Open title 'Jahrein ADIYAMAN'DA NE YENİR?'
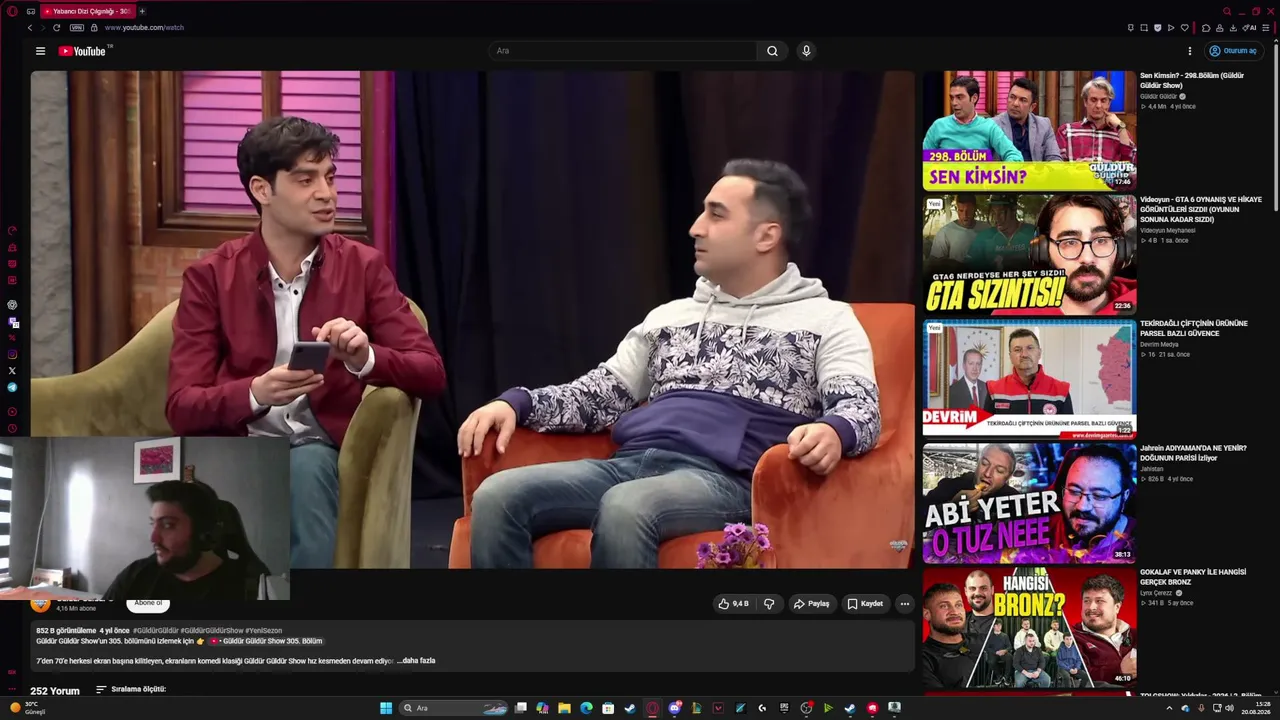The width and height of the screenshot is (1280, 720). click(x=1193, y=452)
